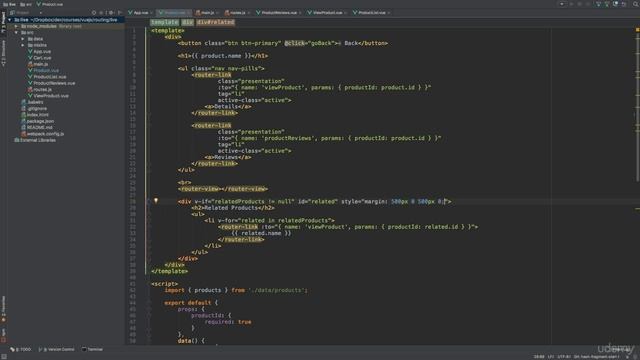Image resolution: width=640 pixels, height=360 pixels.
Task: Click the LF line separator indicator
Action: (550, 357)
